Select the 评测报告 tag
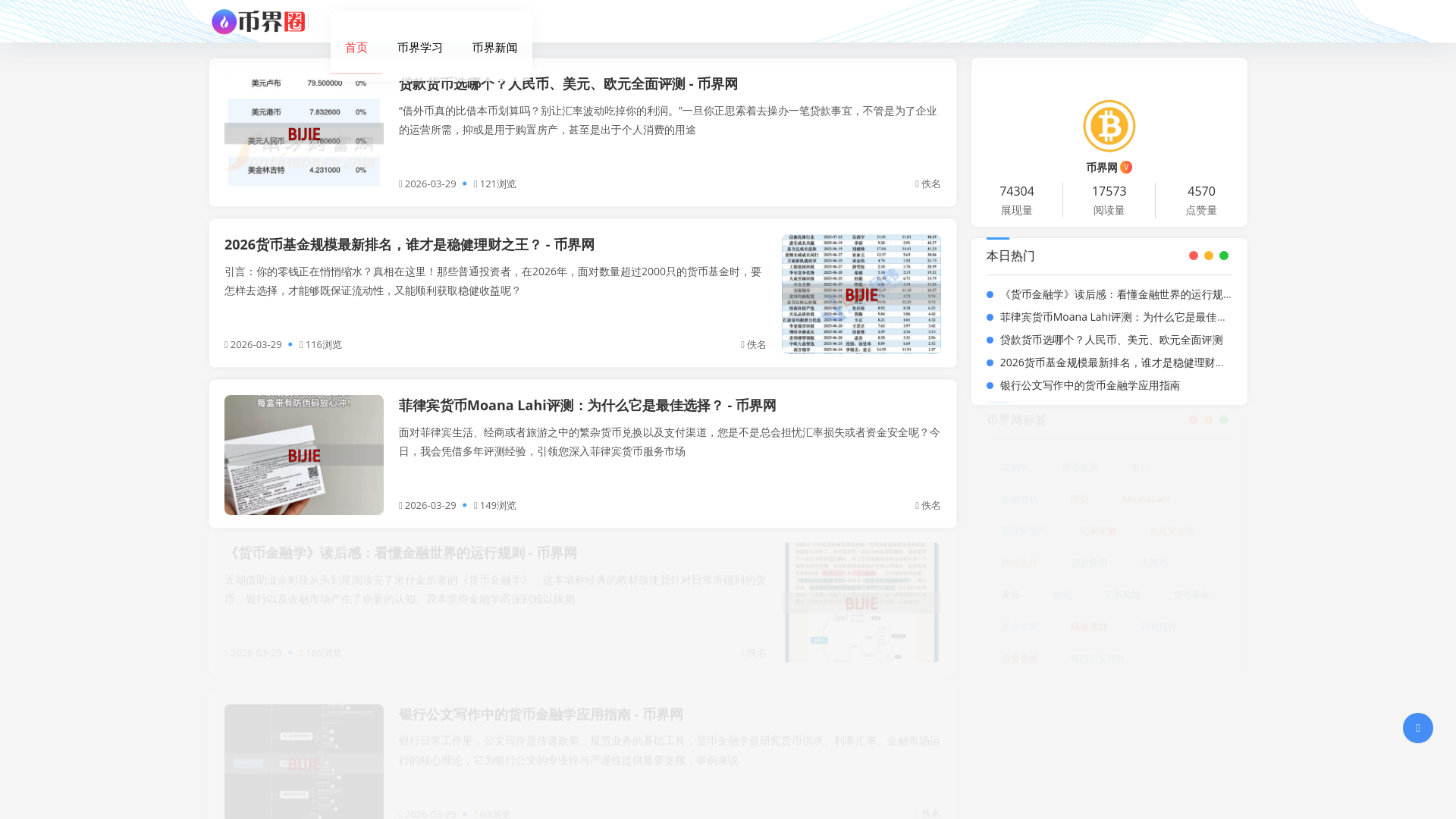Screen dimensions: 1456x819 (x=1158, y=626)
